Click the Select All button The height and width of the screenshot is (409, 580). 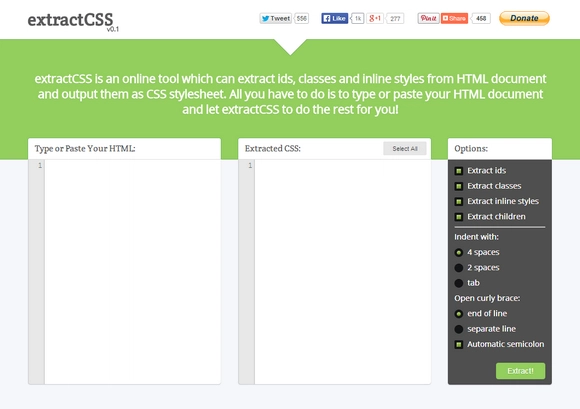(405, 149)
